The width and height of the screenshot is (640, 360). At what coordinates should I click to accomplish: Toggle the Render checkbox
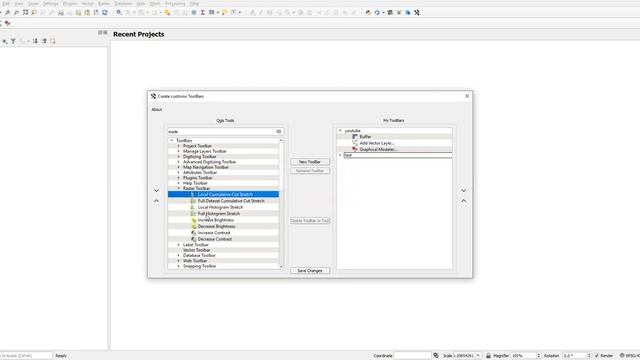(x=597, y=356)
